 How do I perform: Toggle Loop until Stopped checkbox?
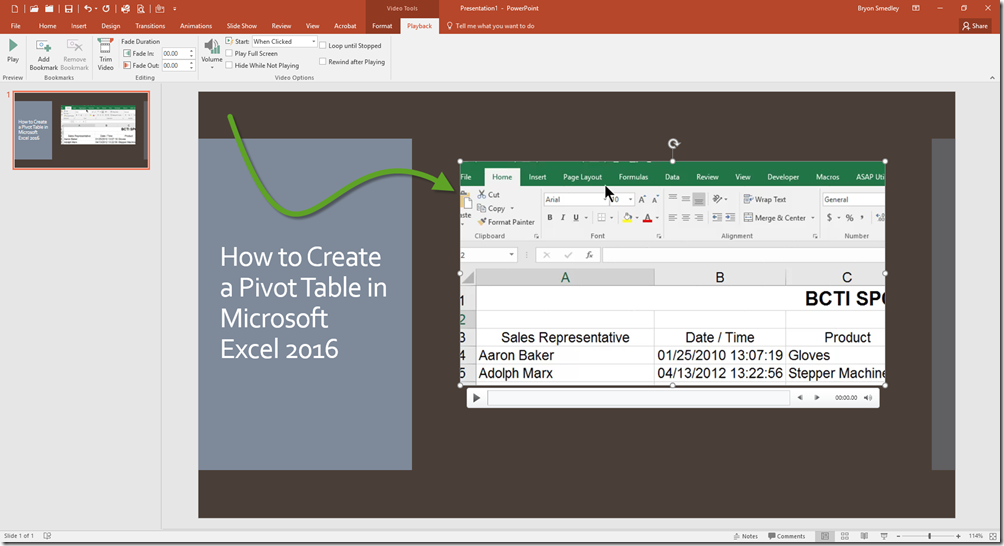point(322,46)
